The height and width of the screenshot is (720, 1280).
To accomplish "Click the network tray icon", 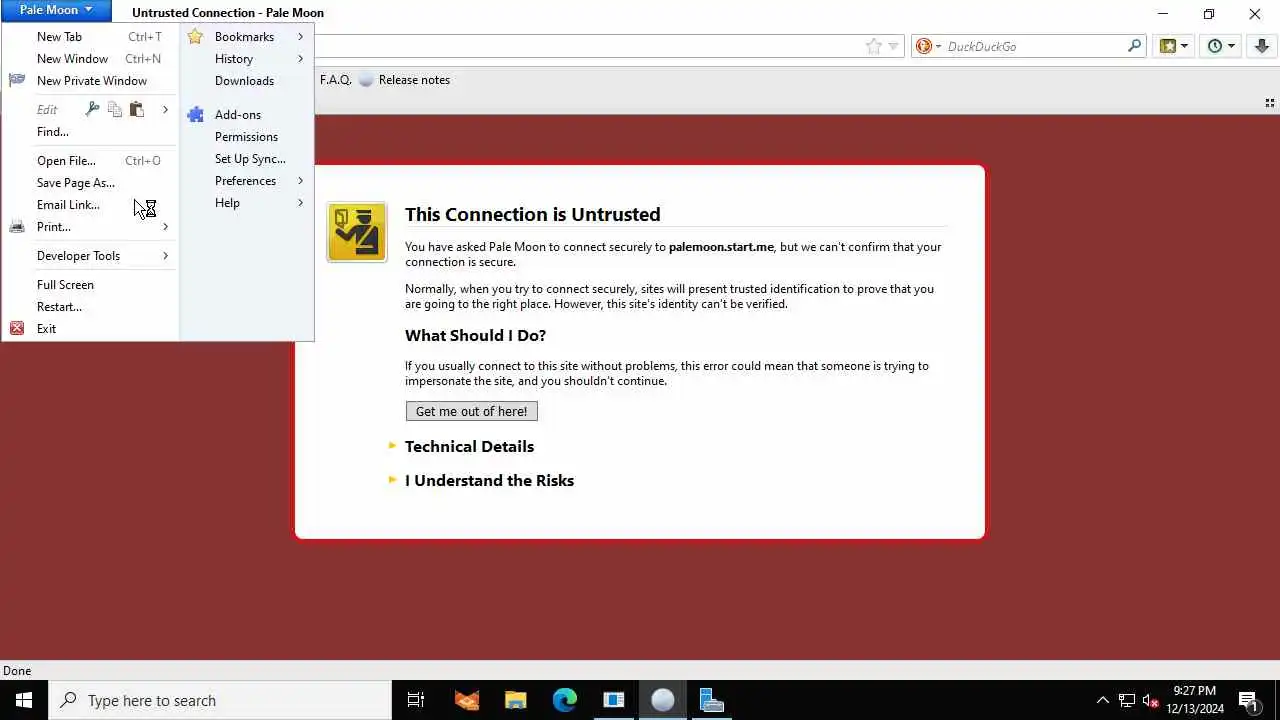I will [x=1127, y=700].
